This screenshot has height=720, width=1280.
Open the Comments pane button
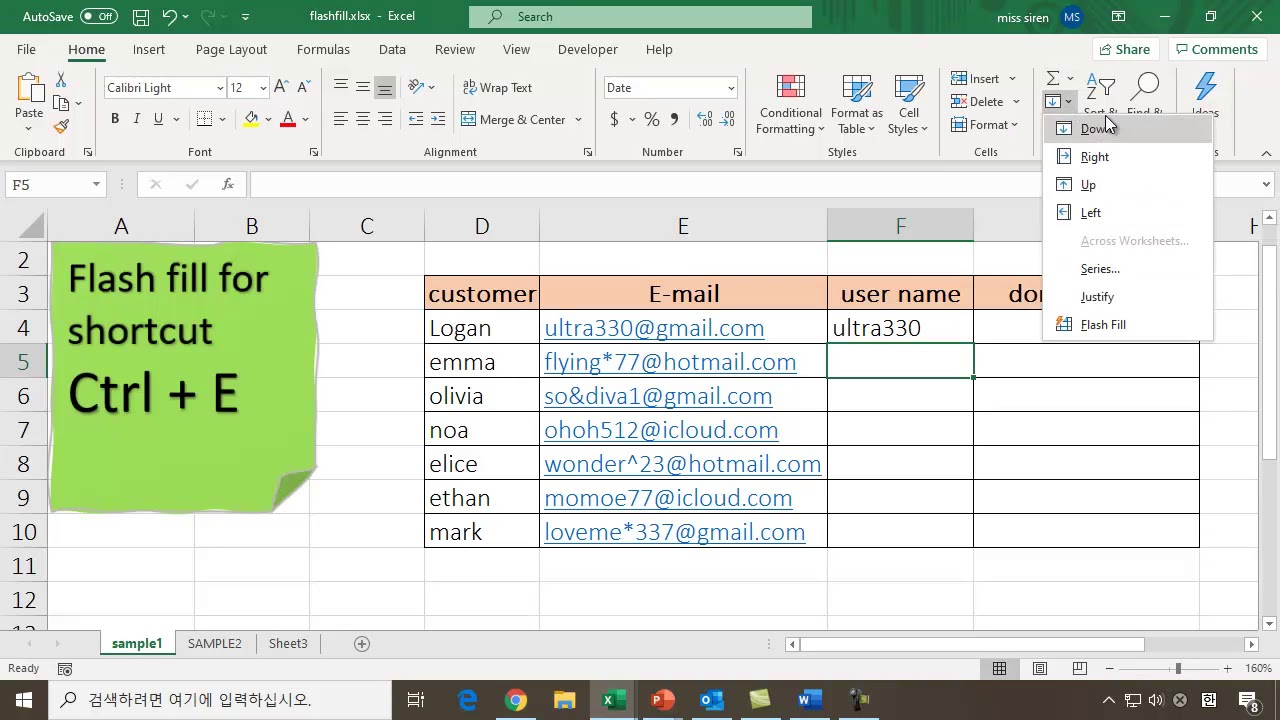[1215, 49]
